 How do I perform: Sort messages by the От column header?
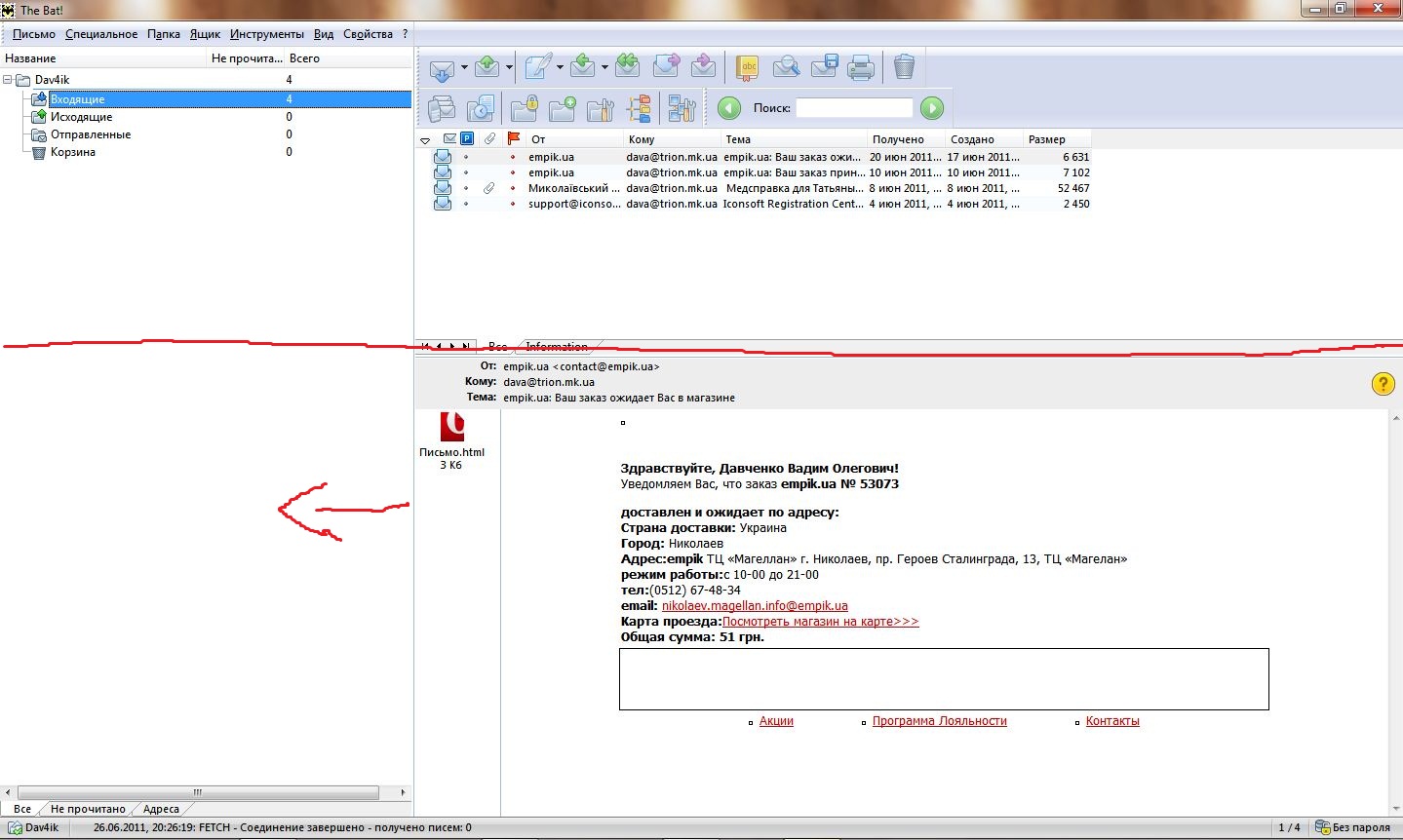(574, 139)
